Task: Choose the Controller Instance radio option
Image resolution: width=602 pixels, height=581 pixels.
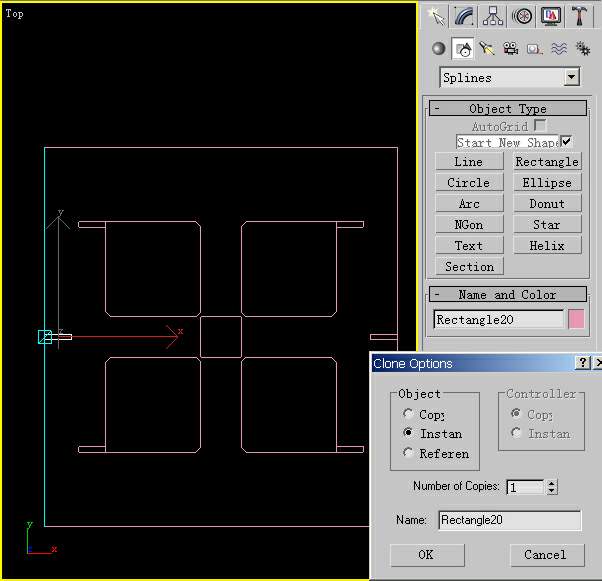Action: [x=516, y=433]
